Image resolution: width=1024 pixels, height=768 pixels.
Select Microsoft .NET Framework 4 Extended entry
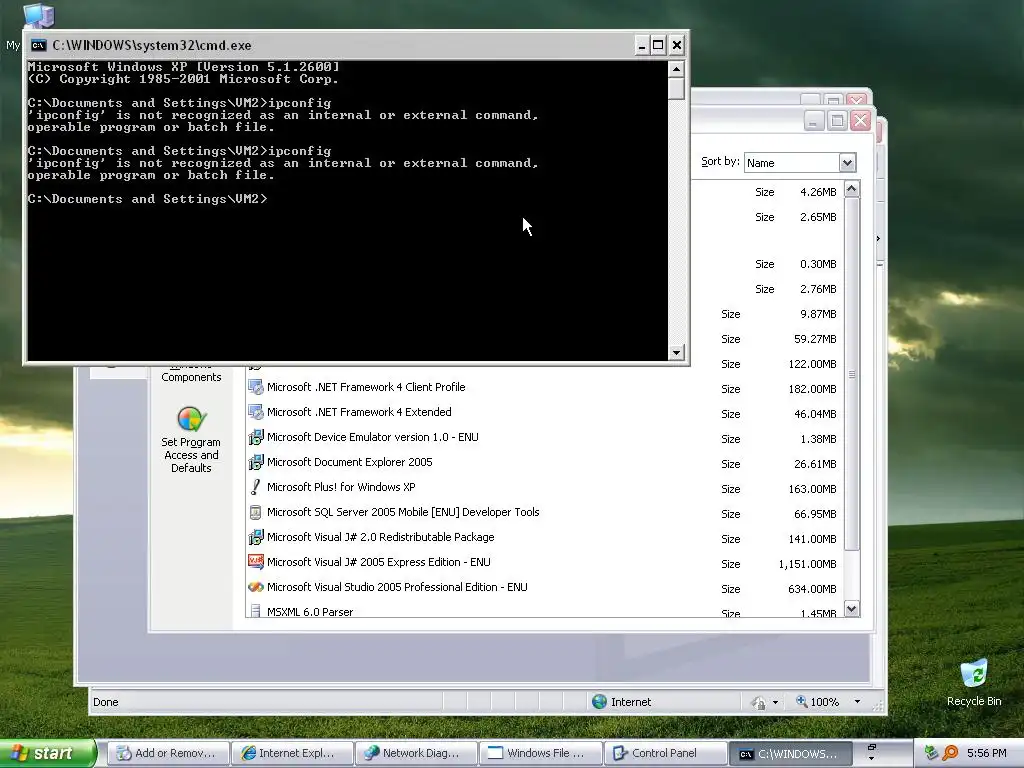(x=545, y=413)
